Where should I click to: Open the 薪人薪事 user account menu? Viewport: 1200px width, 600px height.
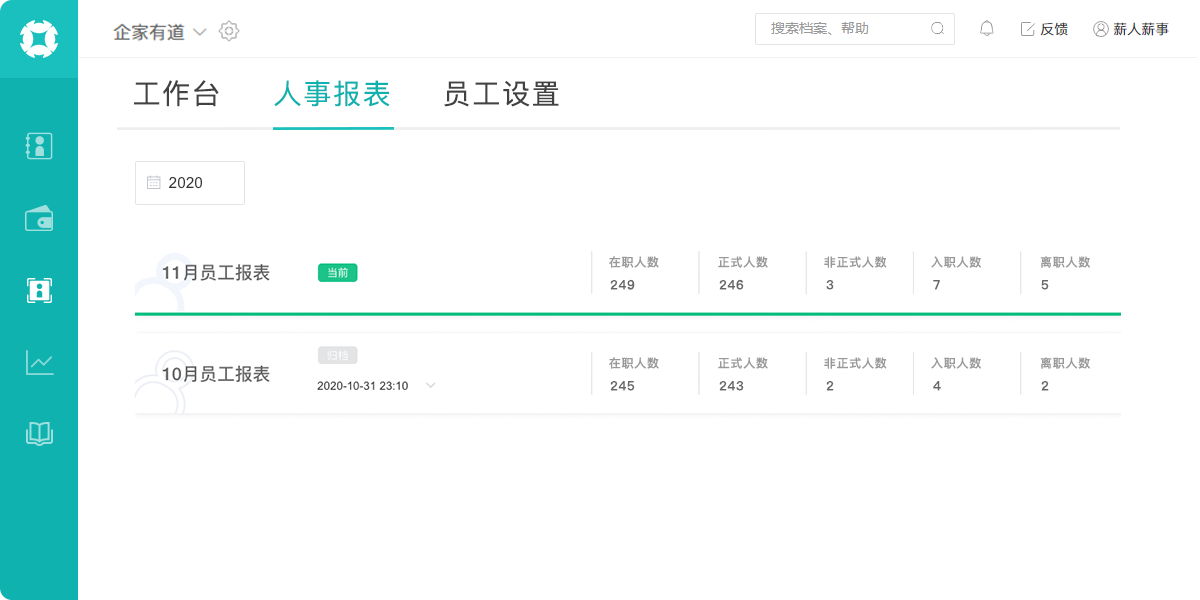click(1131, 29)
